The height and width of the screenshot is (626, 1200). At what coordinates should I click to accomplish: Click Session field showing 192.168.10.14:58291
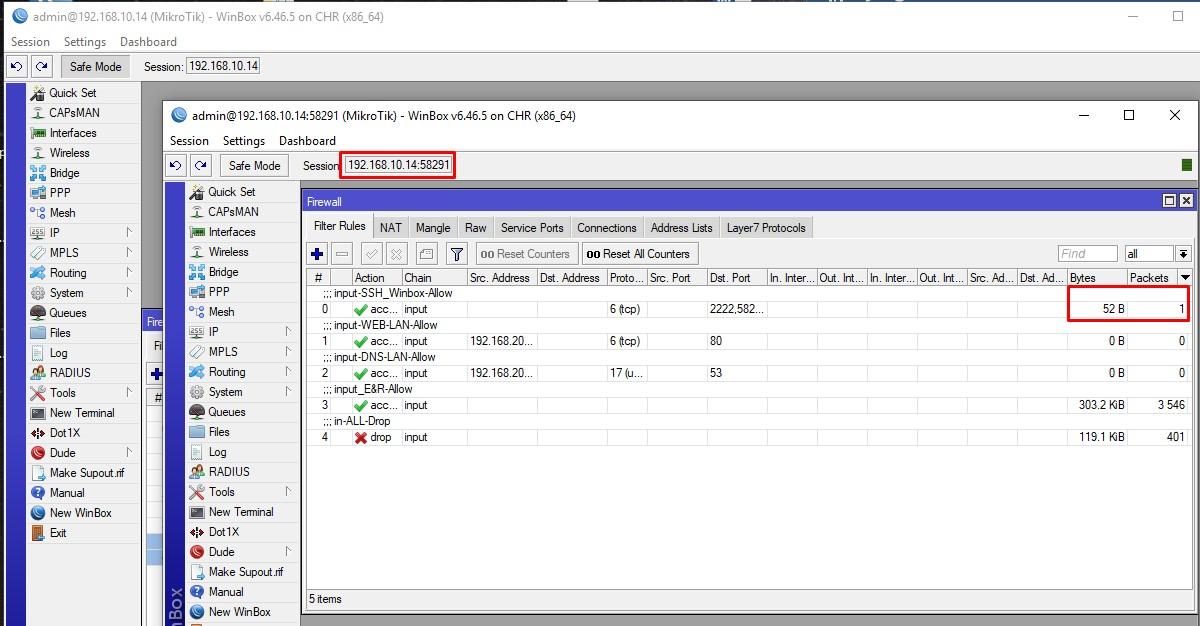[399, 165]
